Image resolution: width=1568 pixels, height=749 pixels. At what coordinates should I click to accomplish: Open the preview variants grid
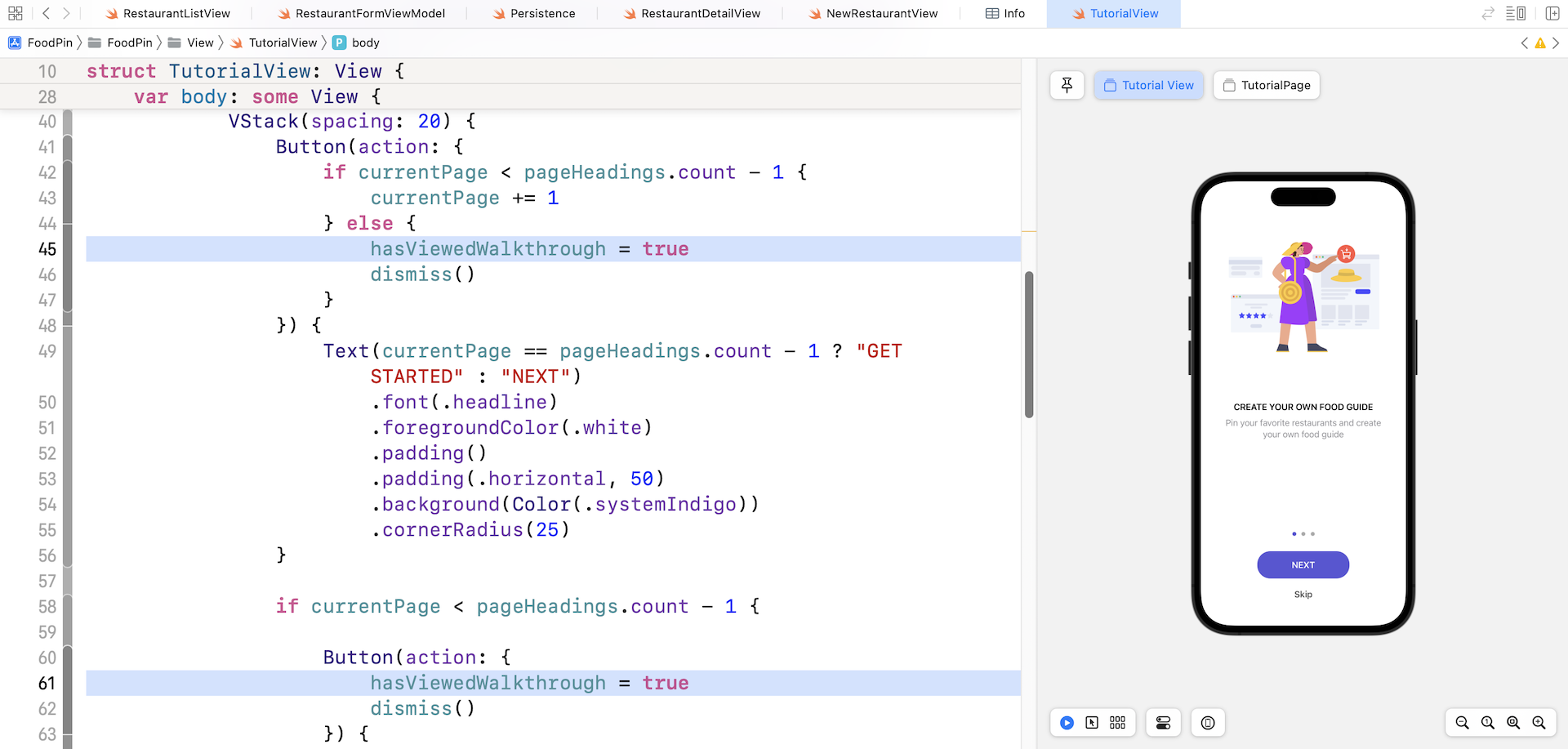(x=1117, y=723)
